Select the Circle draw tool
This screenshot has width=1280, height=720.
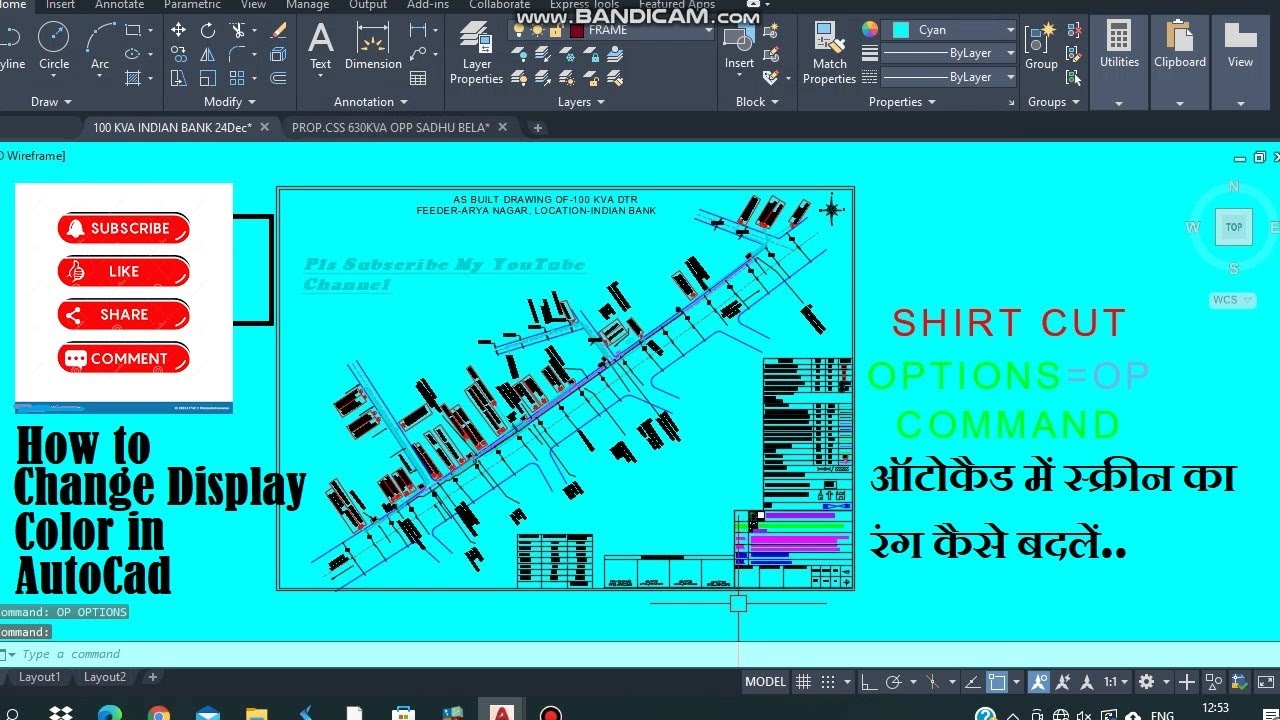[54, 45]
